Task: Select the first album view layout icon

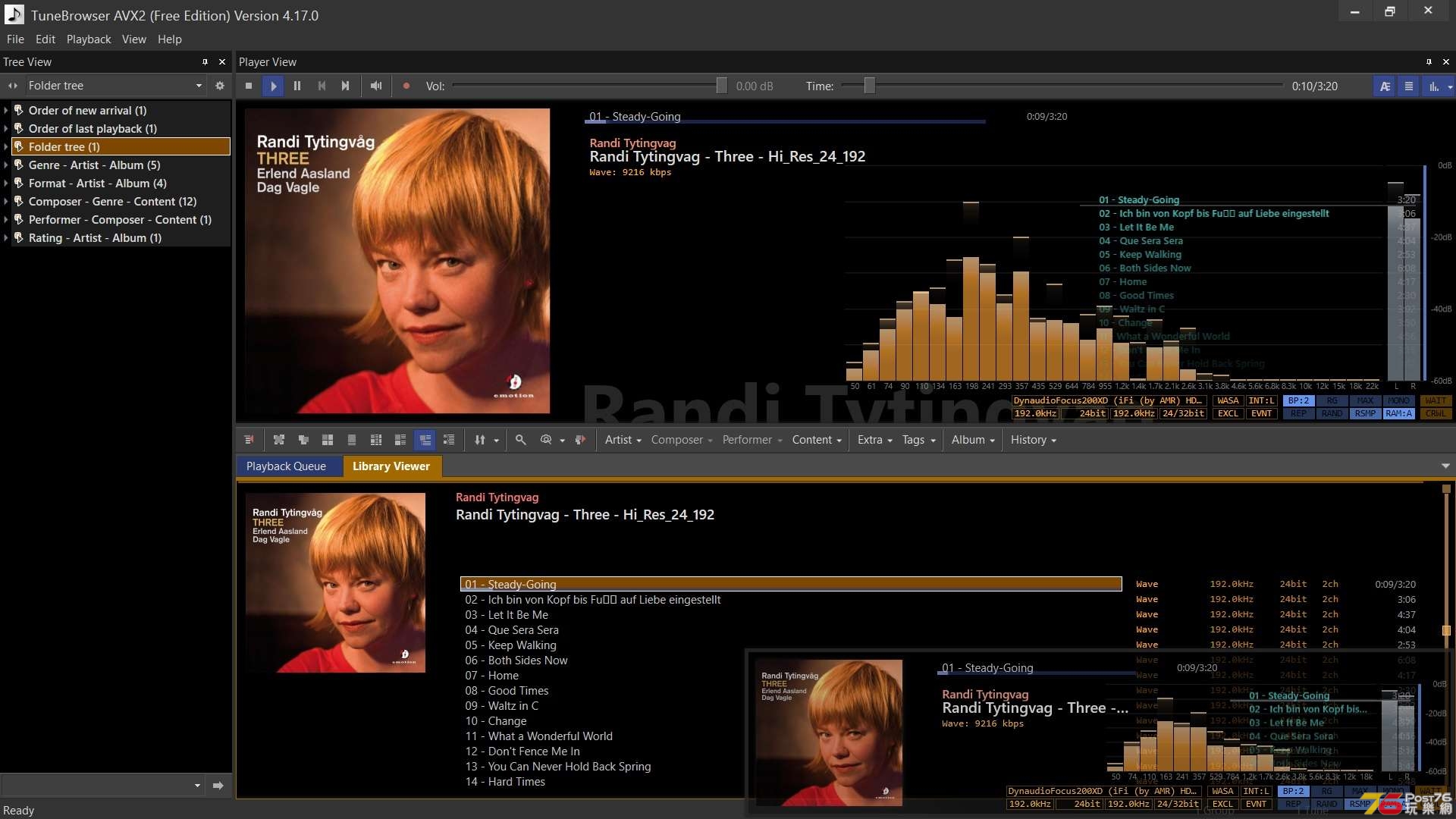Action: (279, 440)
